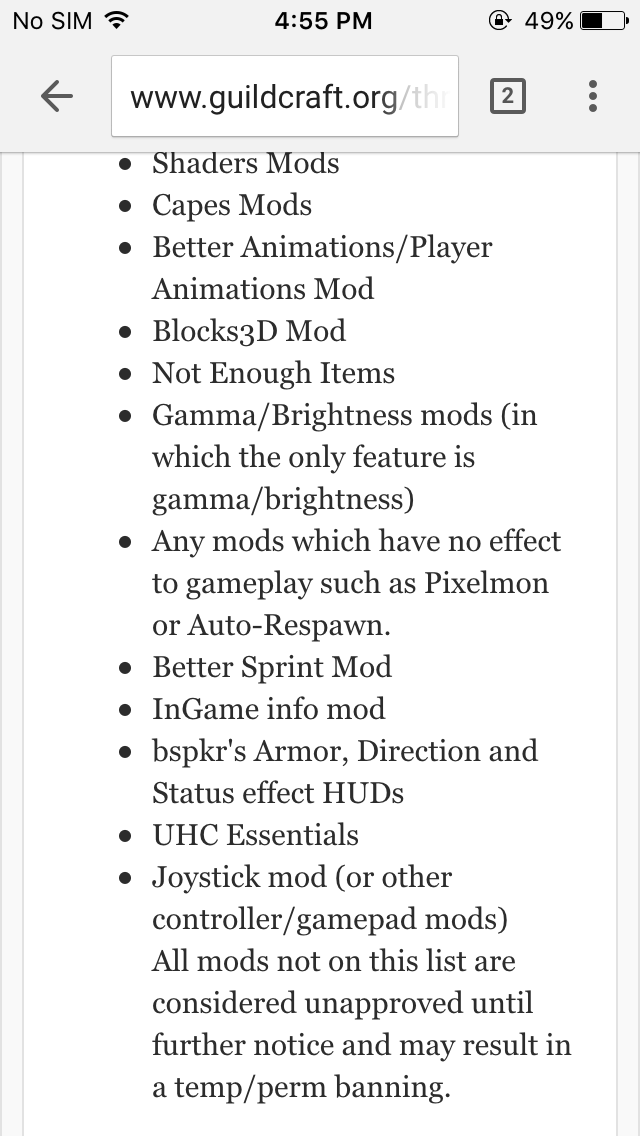Tap the InGame info mod entry
This screenshot has height=1136, width=640.
[268, 709]
